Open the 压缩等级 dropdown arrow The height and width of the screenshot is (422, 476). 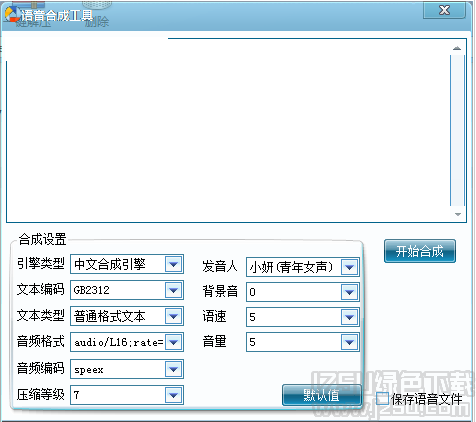coord(174,395)
